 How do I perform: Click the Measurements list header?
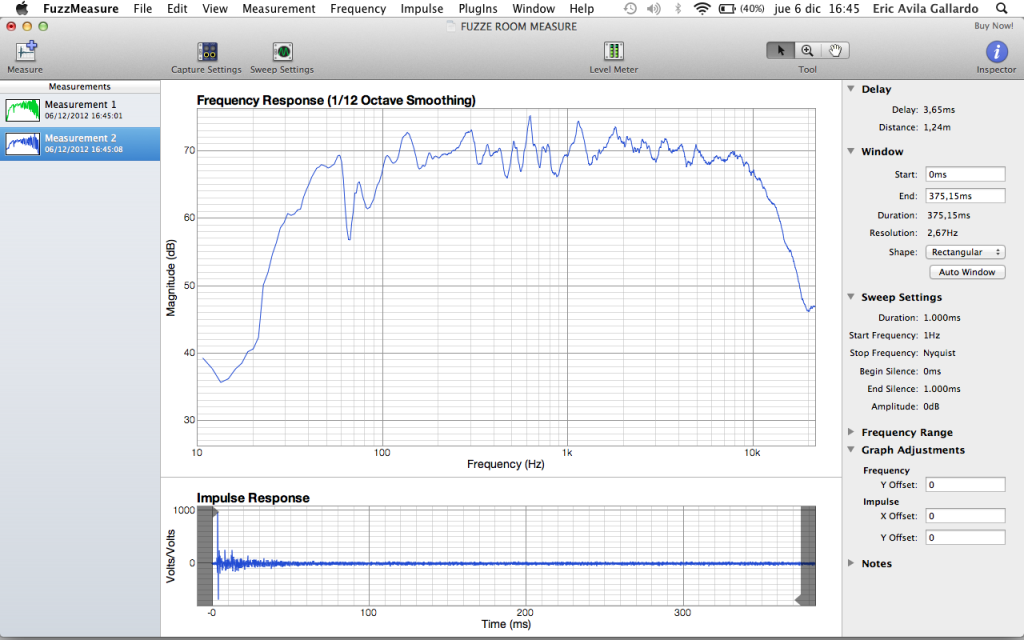(80, 86)
